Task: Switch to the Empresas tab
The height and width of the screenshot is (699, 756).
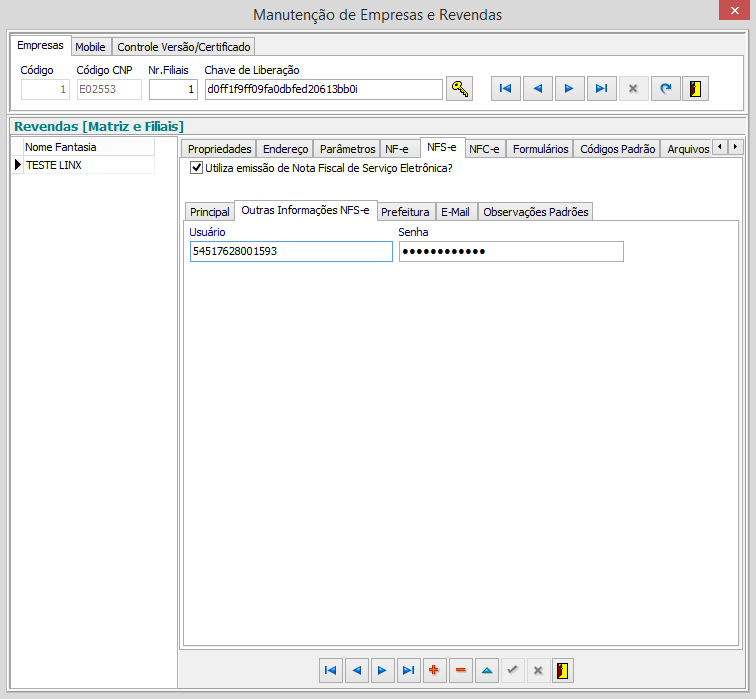Action: [40, 45]
